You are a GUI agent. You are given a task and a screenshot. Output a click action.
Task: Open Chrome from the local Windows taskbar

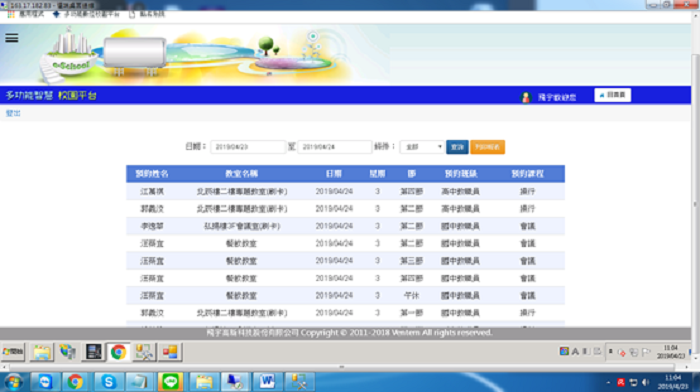[x=75, y=382]
